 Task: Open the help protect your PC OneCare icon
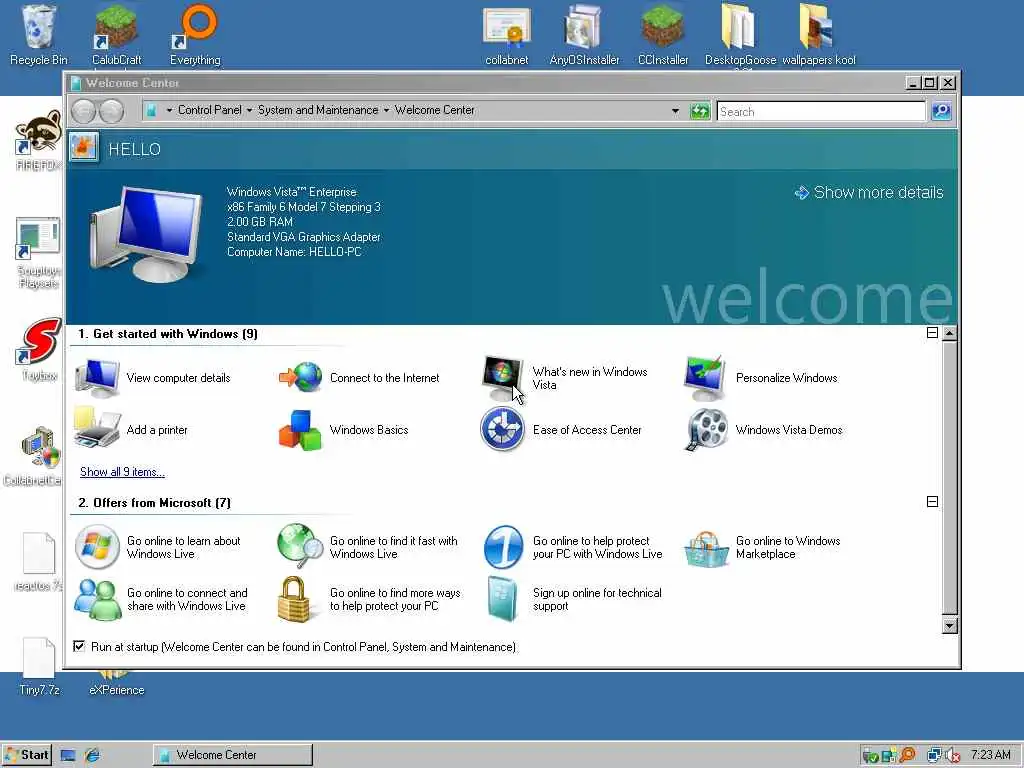pyautogui.click(x=503, y=547)
